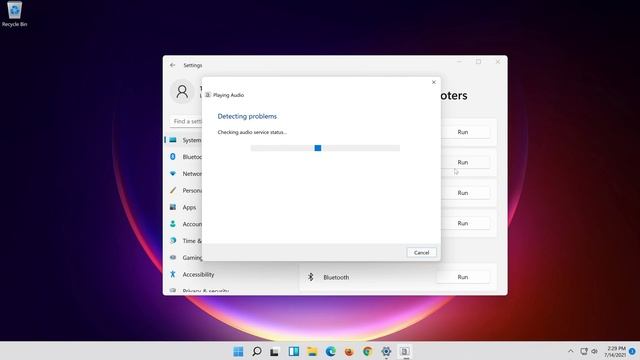This screenshot has width=640, height=360.
Task: Launch Firefox from taskbar
Action: pyautogui.click(x=349, y=351)
